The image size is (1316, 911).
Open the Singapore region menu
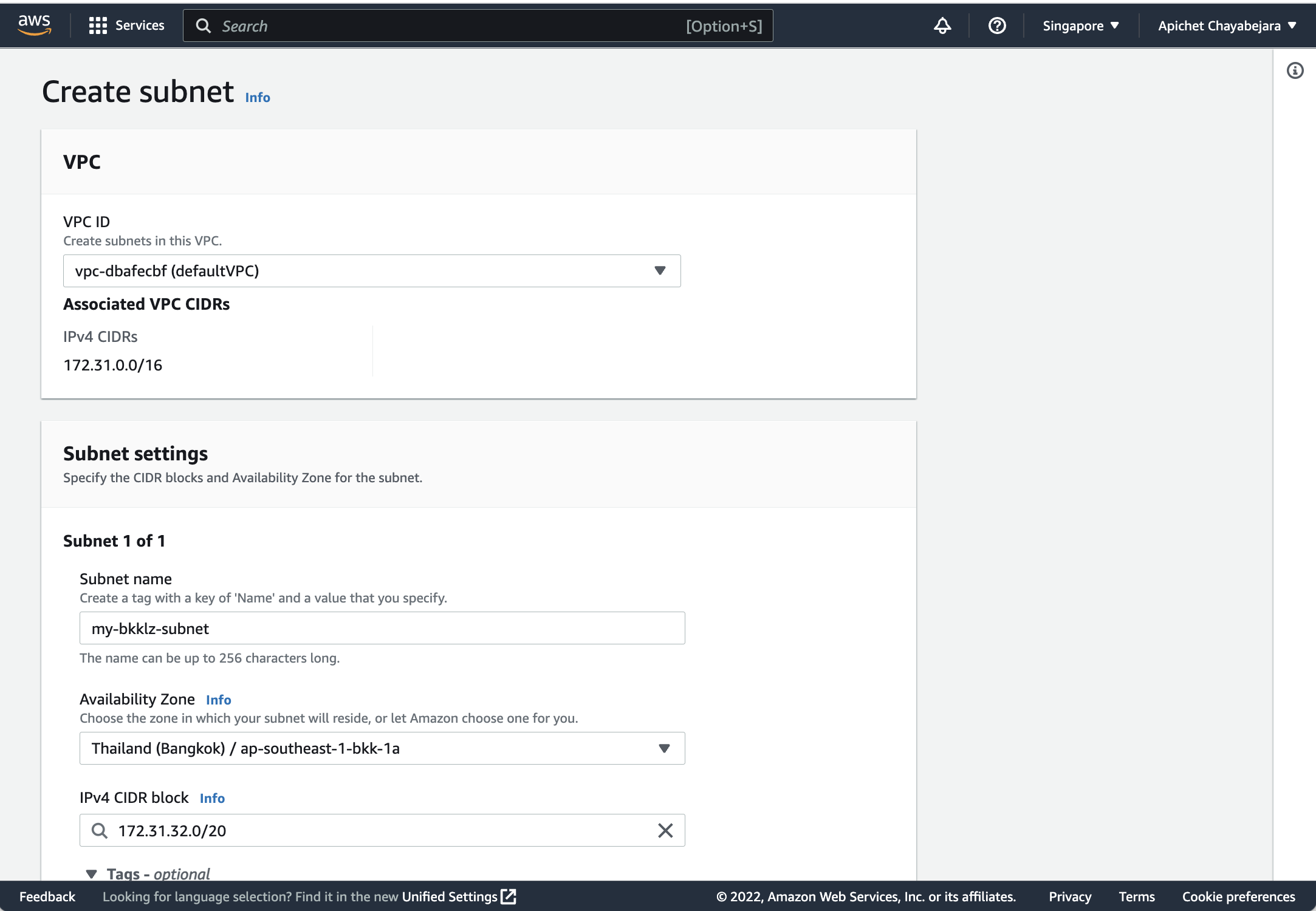1080,26
